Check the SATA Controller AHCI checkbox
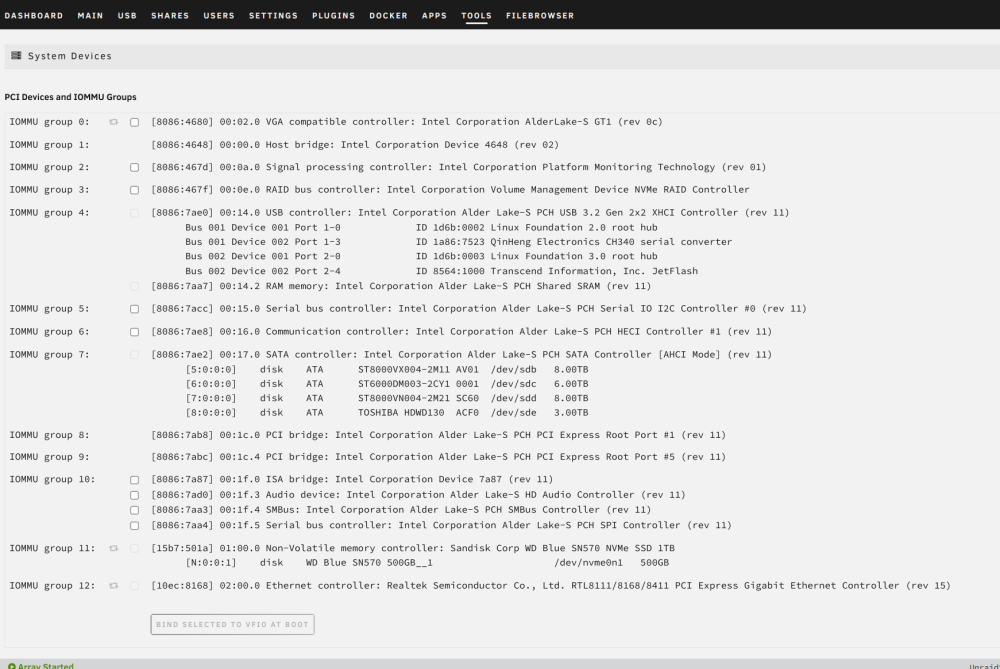The height and width of the screenshot is (669, 1000). [135, 355]
